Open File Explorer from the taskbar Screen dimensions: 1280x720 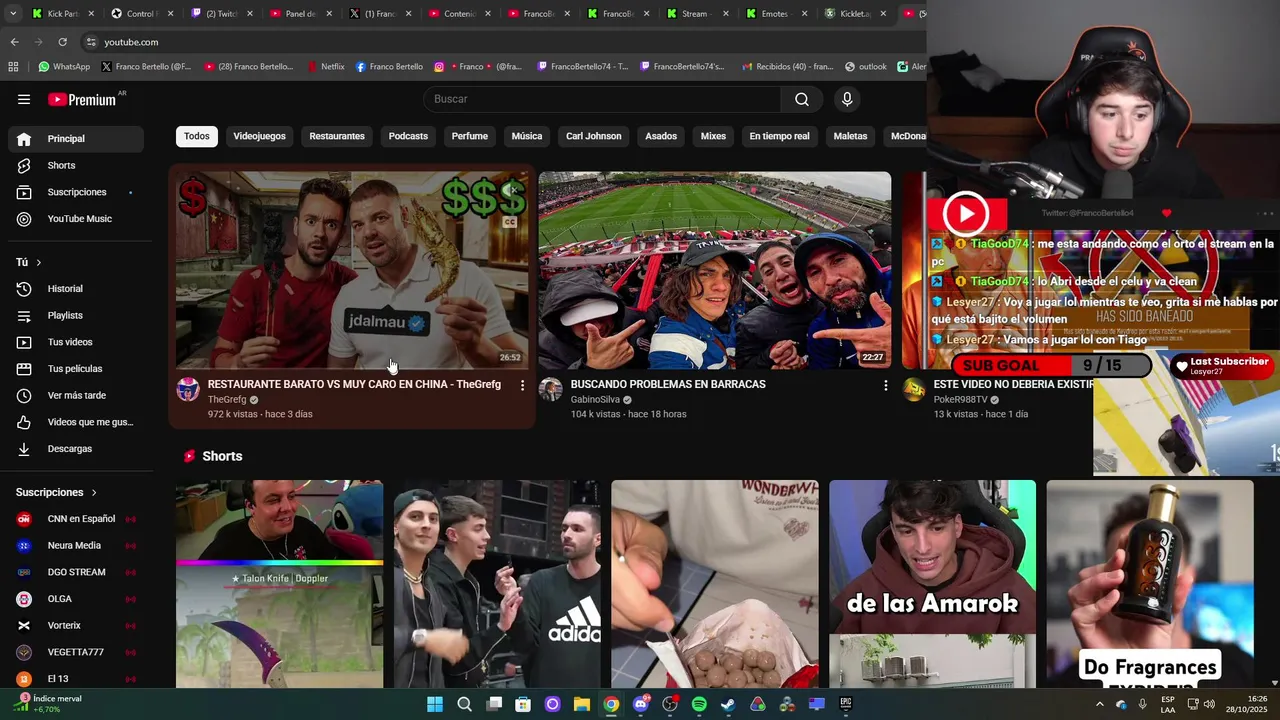[582, 704]
